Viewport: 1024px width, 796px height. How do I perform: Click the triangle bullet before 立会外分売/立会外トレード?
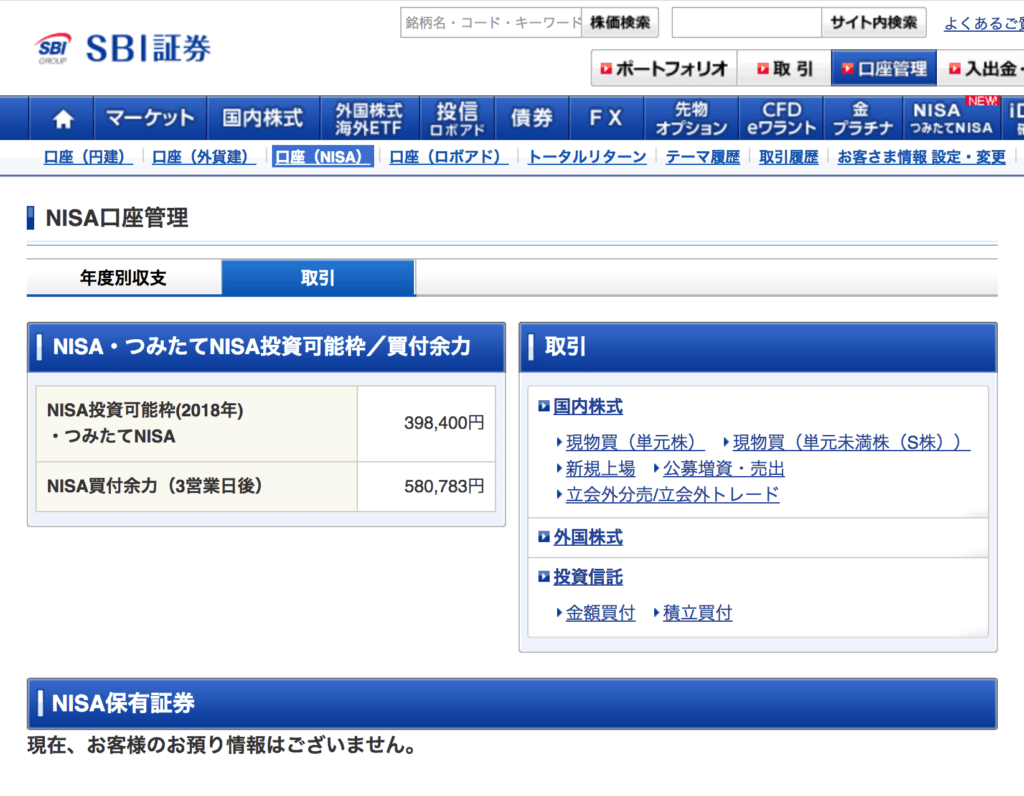tap(559, 494)
